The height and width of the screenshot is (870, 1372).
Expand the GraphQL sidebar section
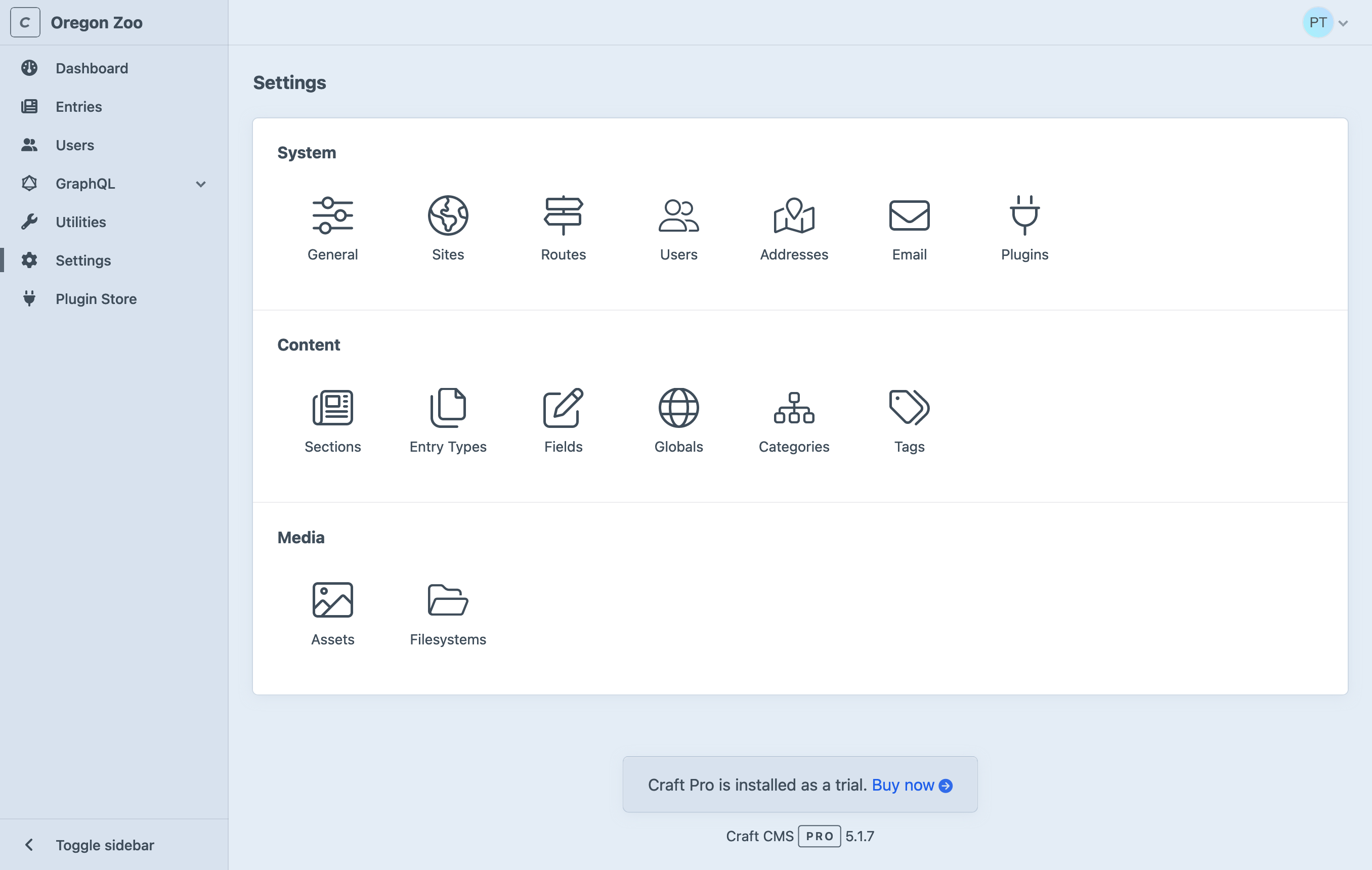200,184
